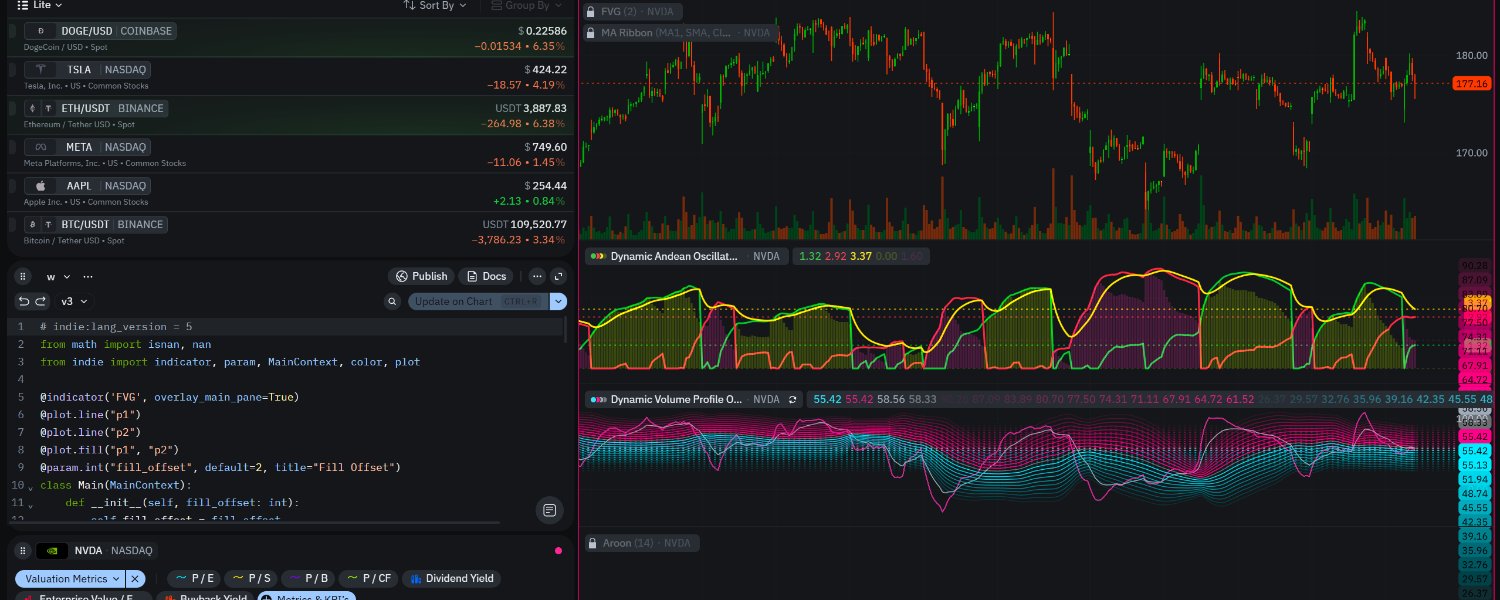Click the drag handle of the AAPL row
1500x600 pixels.
point(12,186)
